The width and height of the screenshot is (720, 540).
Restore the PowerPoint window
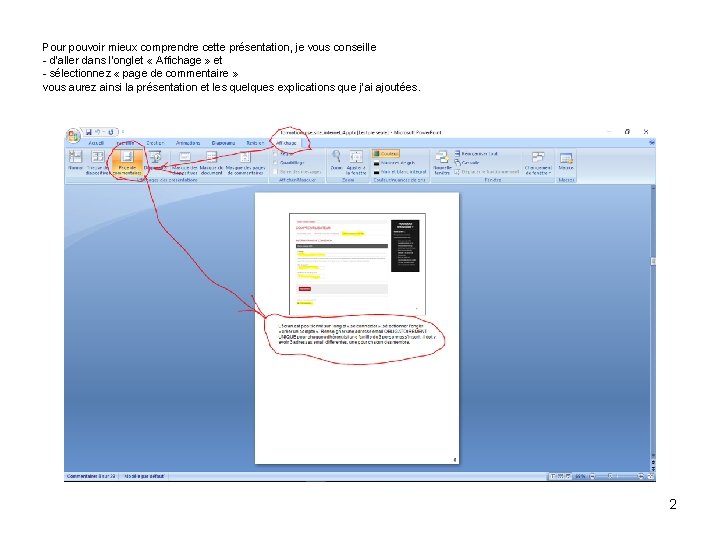[627, 132]
